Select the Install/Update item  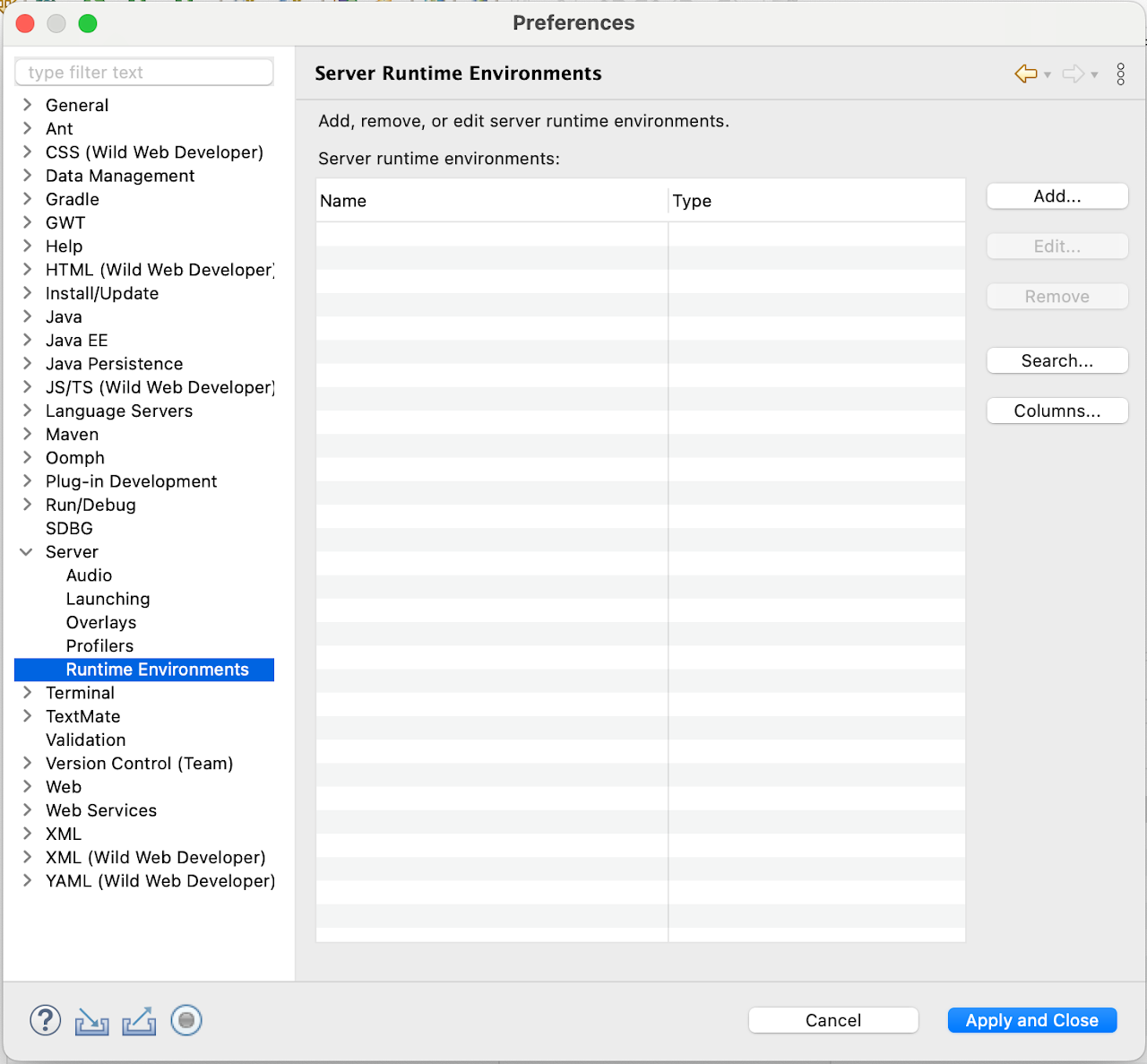click(x=102, y=293)
